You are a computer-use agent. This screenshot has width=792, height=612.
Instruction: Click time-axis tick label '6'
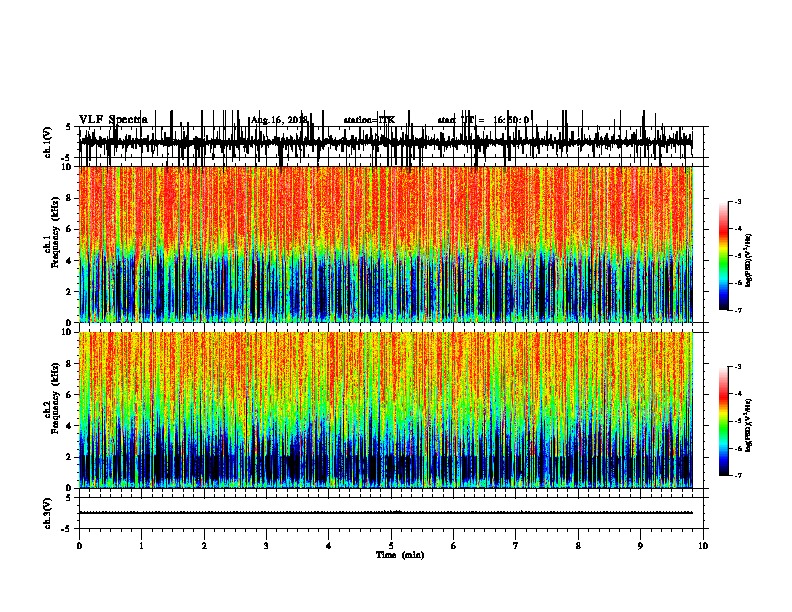[454, 546]
